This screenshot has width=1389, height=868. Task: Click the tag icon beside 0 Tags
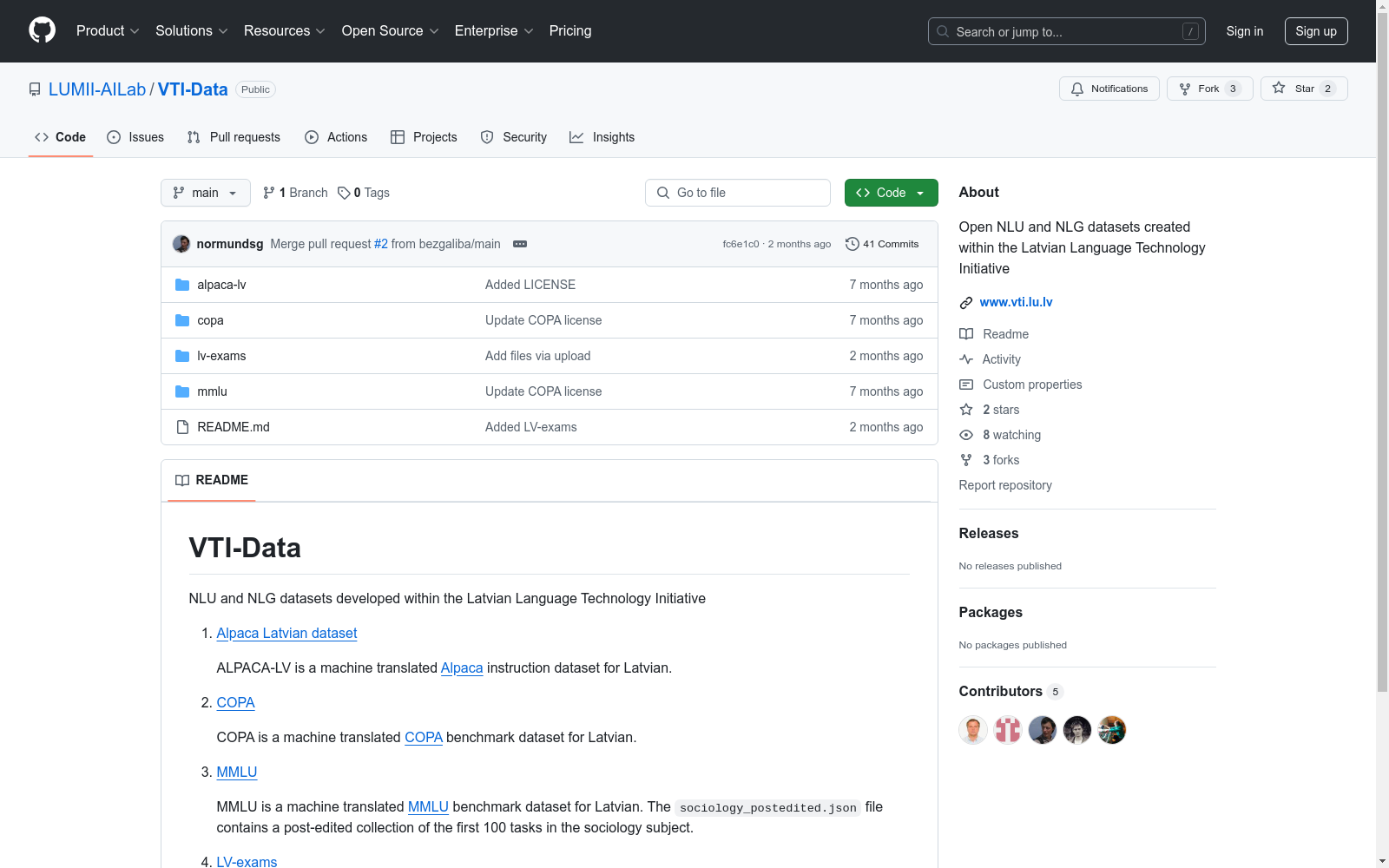pos(344,193)
